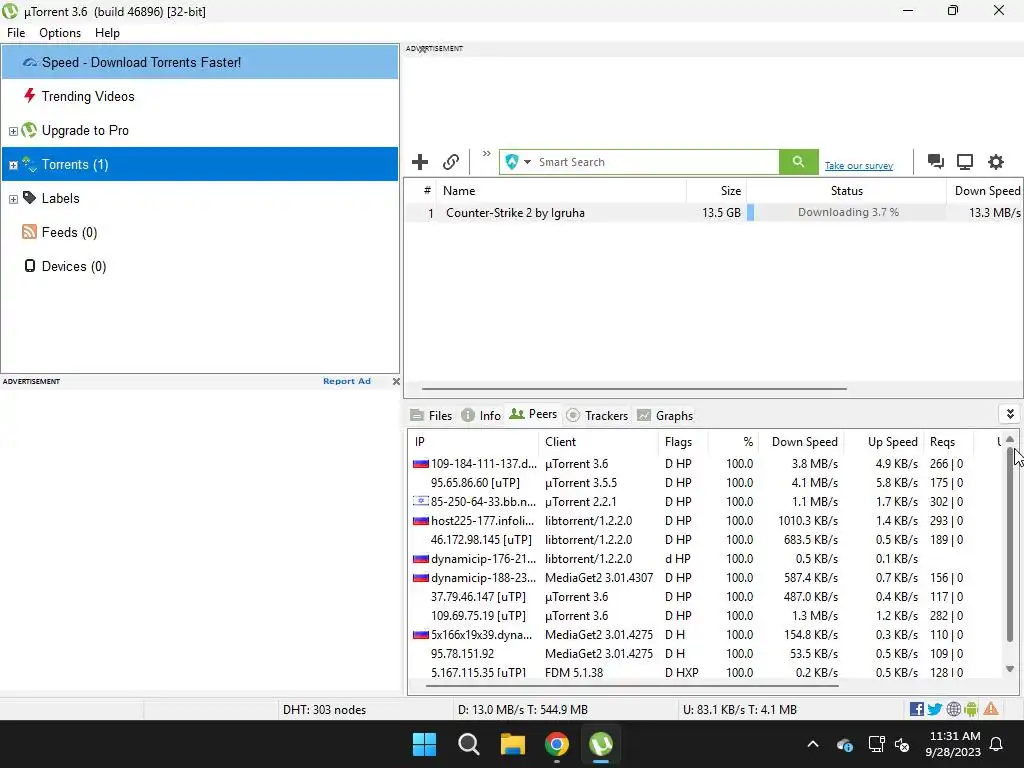Click the Twitter icon in status bar
Screen dimensions: 1024x768
click(x=935, y=709)
